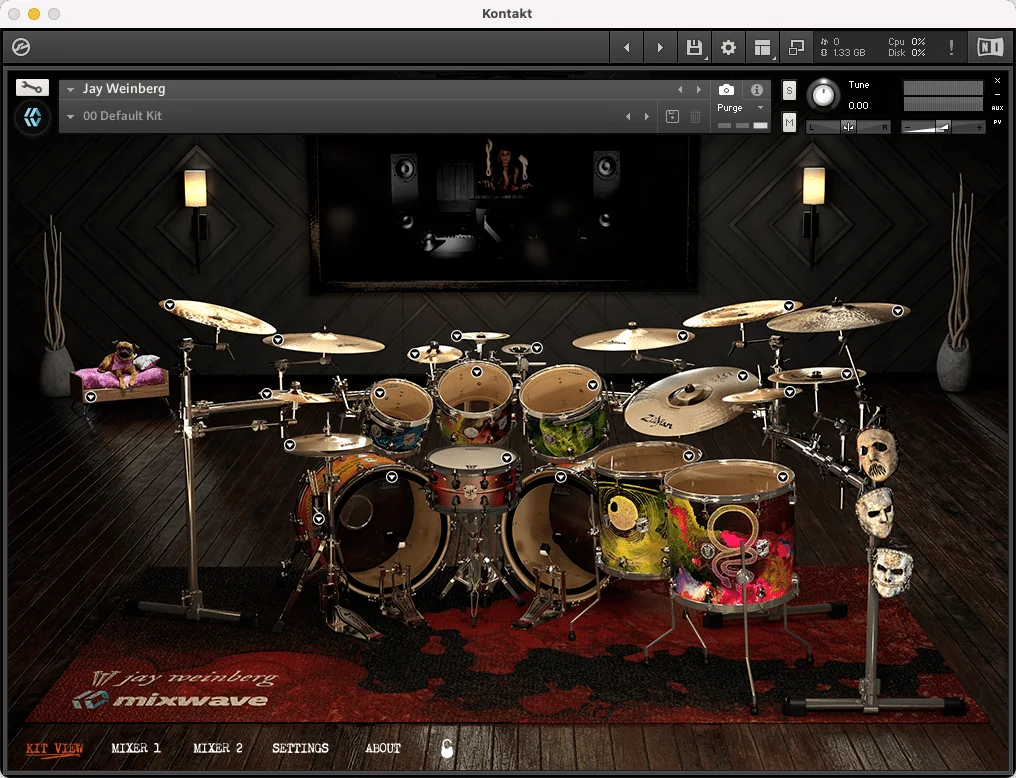
Task: Click the NI Native Instruments logo
Action: pyautogui.click(x=989, y=47)
